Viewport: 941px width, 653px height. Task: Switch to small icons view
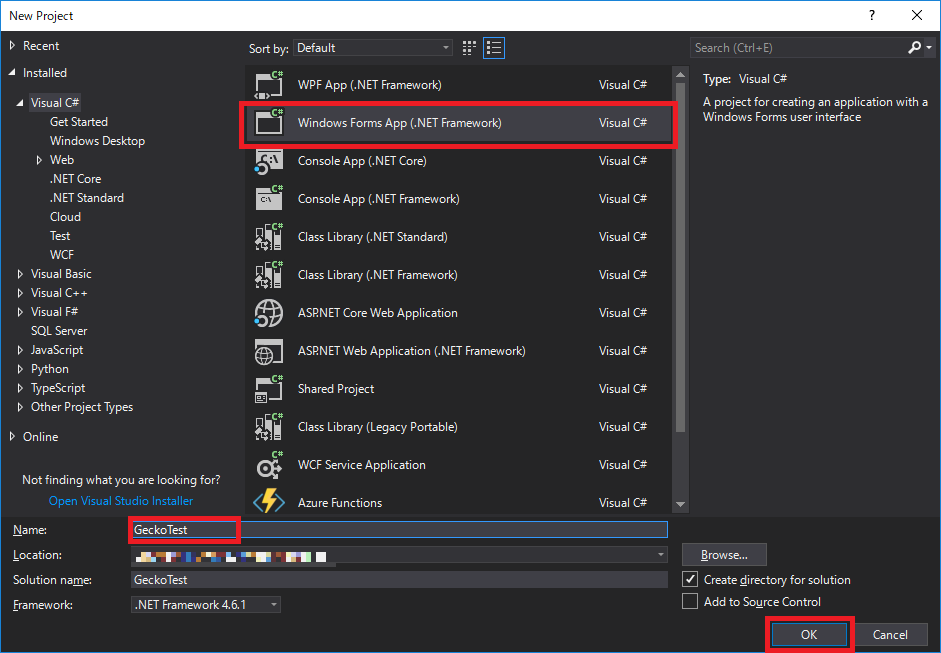pyautogui.click(x=469, y=48)
